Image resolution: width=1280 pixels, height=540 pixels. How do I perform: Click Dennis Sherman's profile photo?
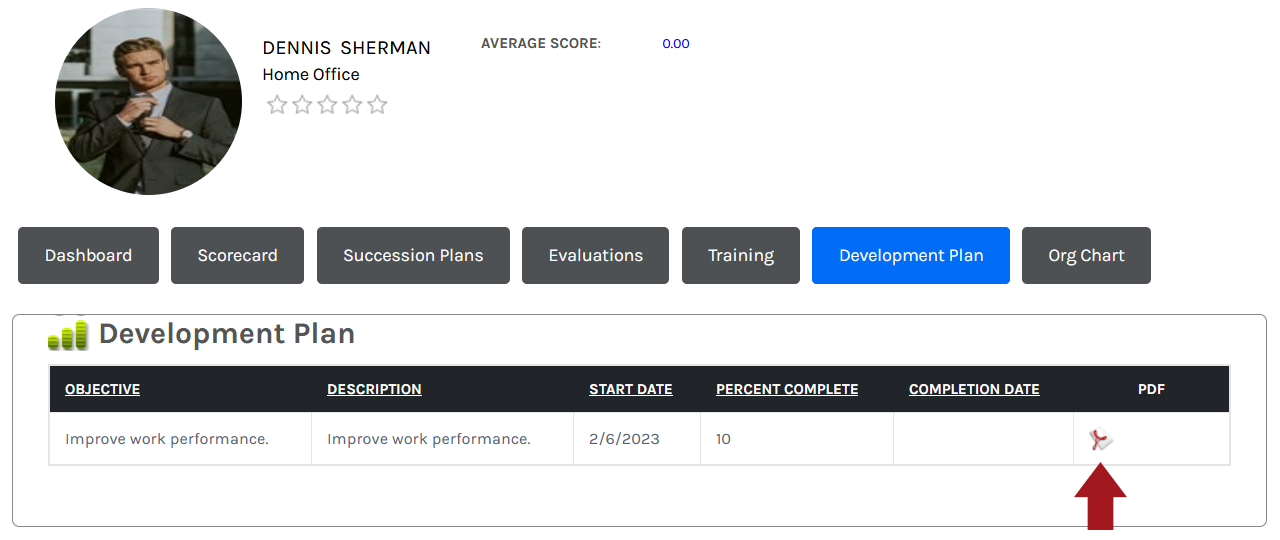click(148, 101)
